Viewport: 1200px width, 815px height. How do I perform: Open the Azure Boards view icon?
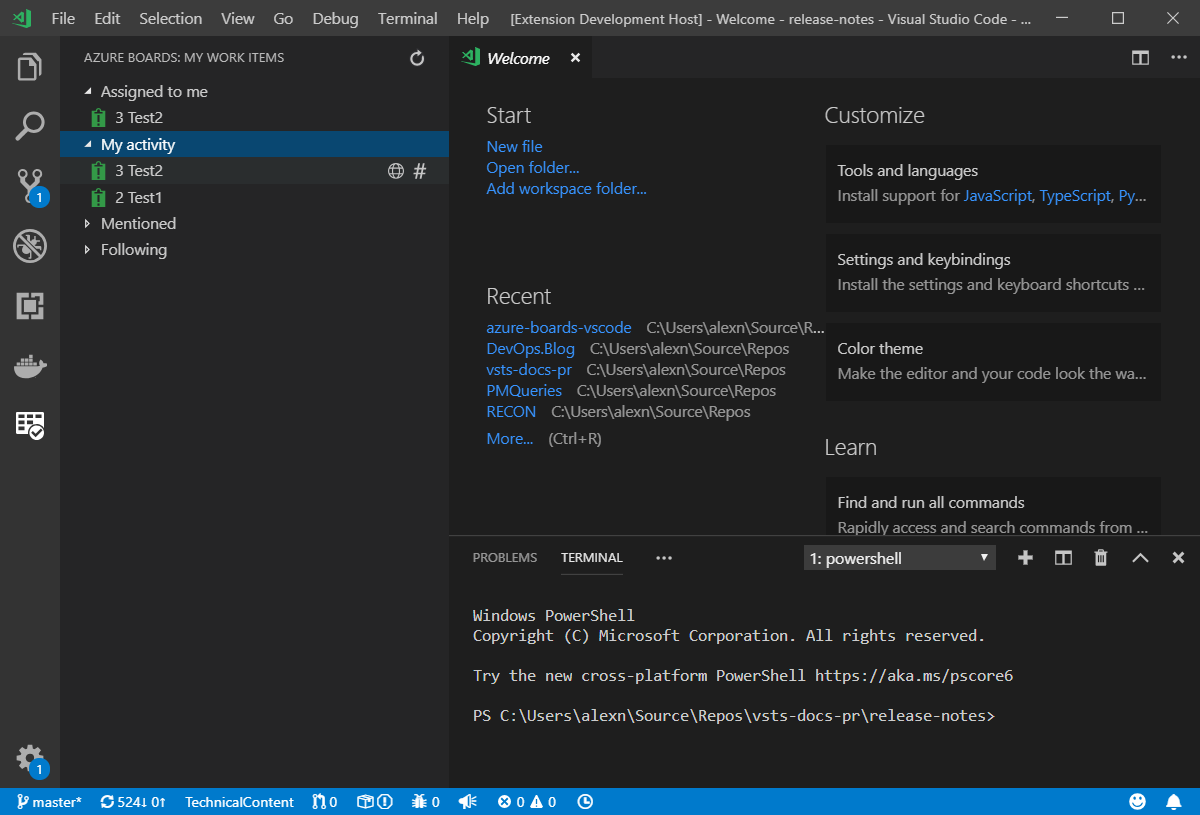coord(30,424)
